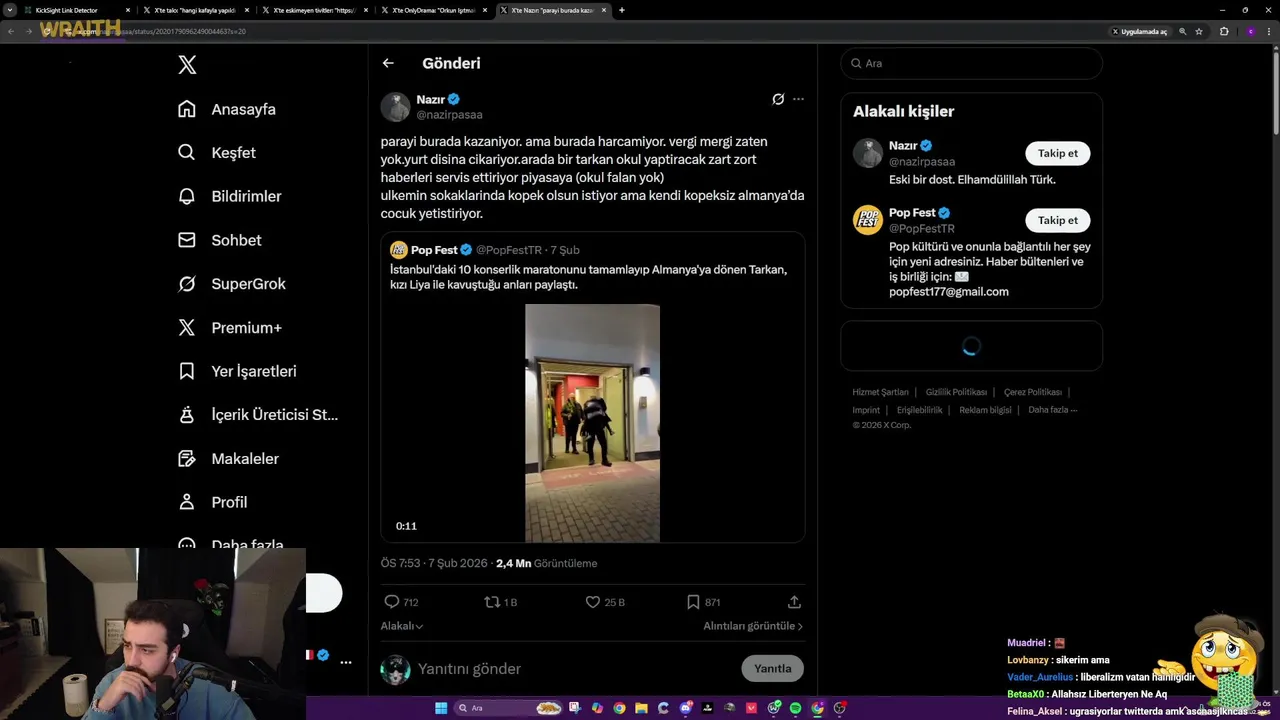Image resolution: width=1280 pixels, height=720 pixels.
Task: Open Alıntıları görüntüle link
Action: 753,626
